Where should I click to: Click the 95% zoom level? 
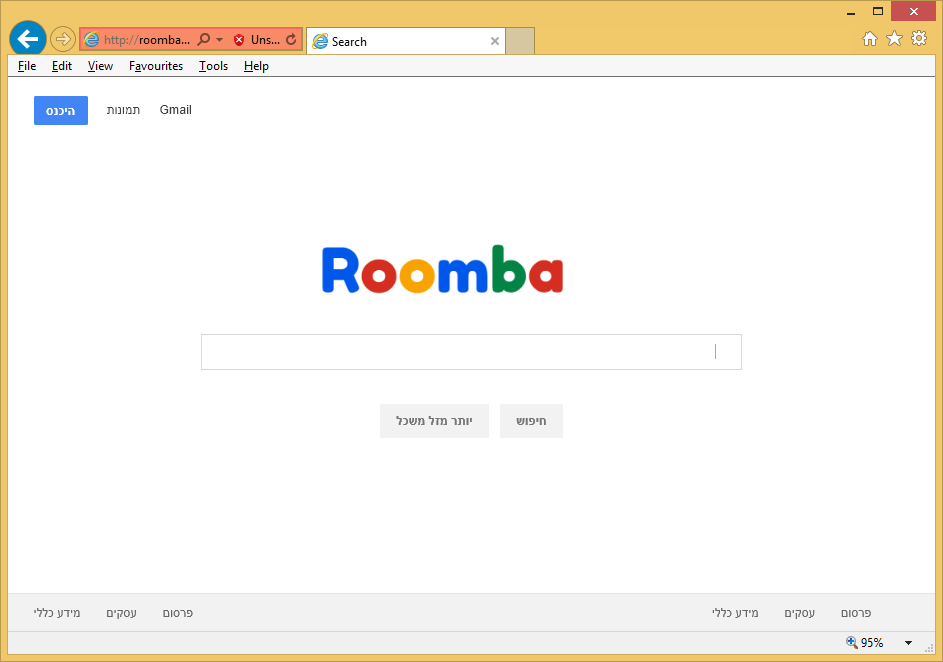pyautogui.click(x=872, y=643)
